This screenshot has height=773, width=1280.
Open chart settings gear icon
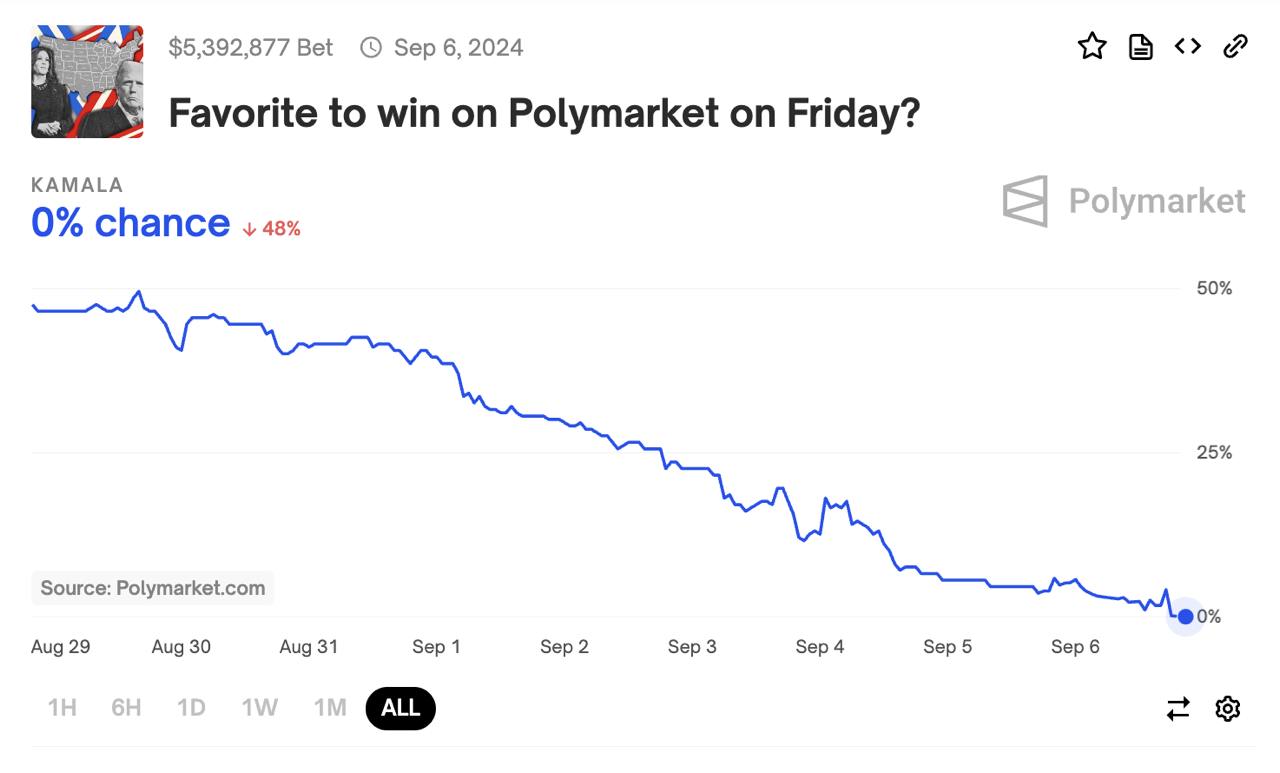[x=1228, y=709]
